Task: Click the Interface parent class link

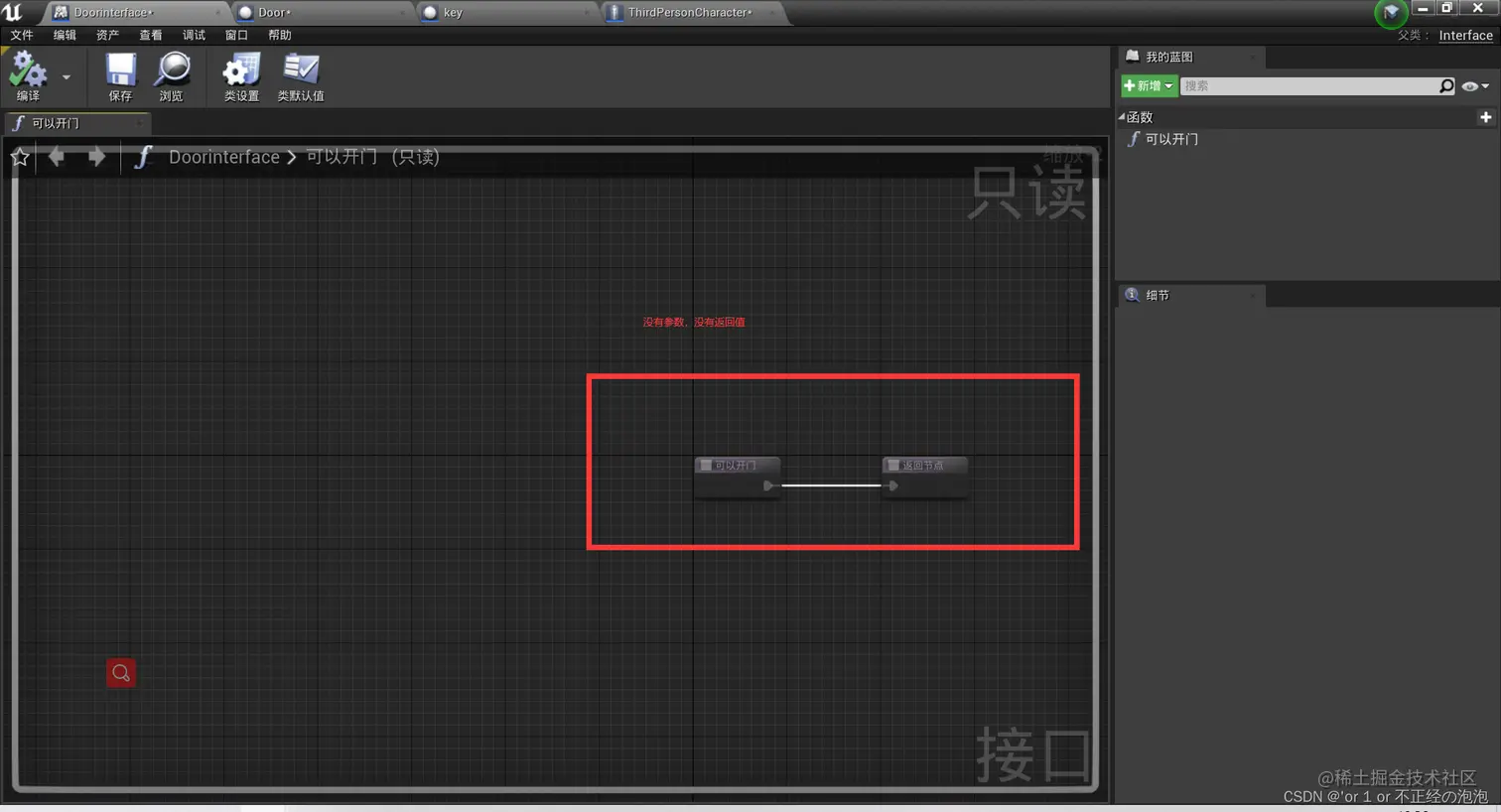Action: (1465, 35)
